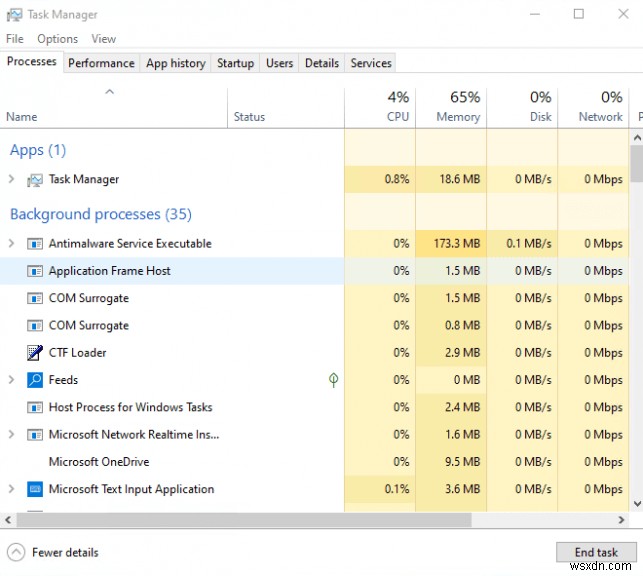Viewport: 643px width, 576px height.
Task: Click the Task Manager app row icon
Action: pyautogui.click(x=35, y=180)
